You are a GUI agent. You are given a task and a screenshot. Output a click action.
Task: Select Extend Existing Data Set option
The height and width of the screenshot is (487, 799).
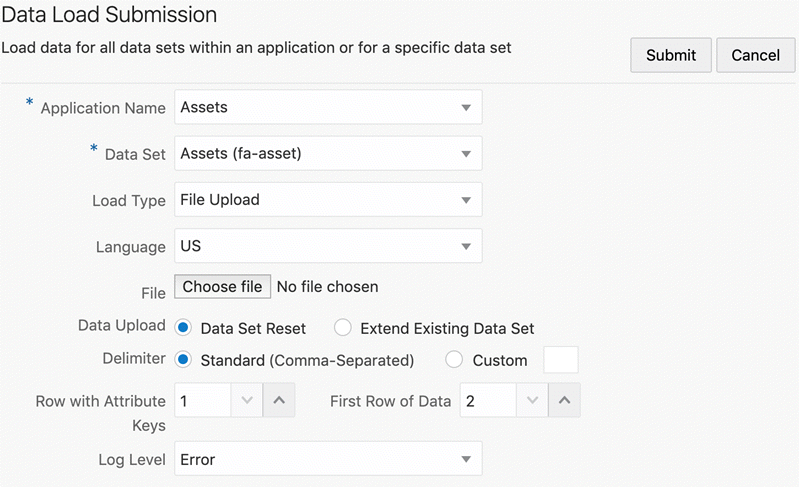pos(343,328)
